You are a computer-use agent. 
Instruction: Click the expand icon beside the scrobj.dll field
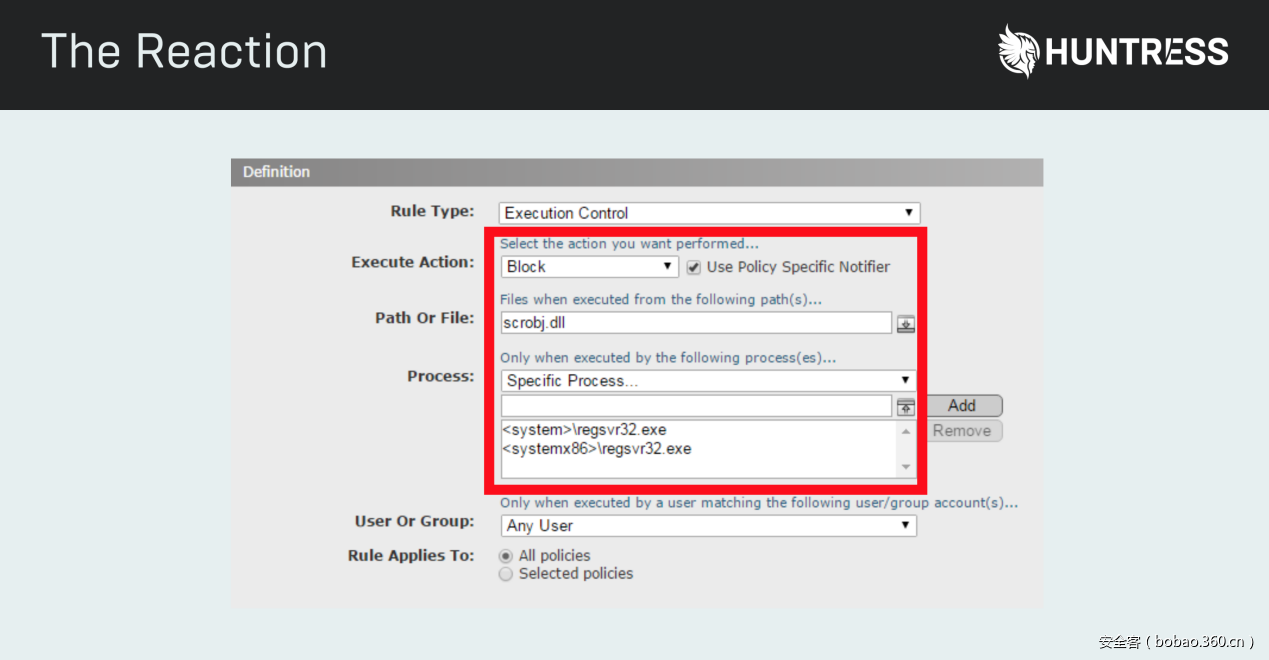[x=905, y=324]
